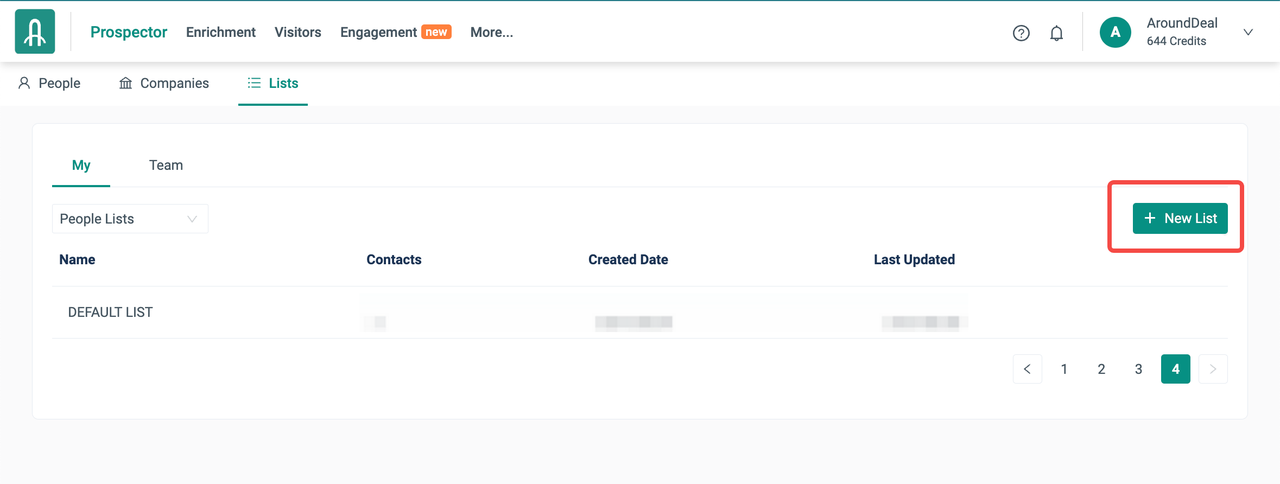Click the user avatar circle
Viewport: 1280px width, 484px height.
coord(1115,32)
